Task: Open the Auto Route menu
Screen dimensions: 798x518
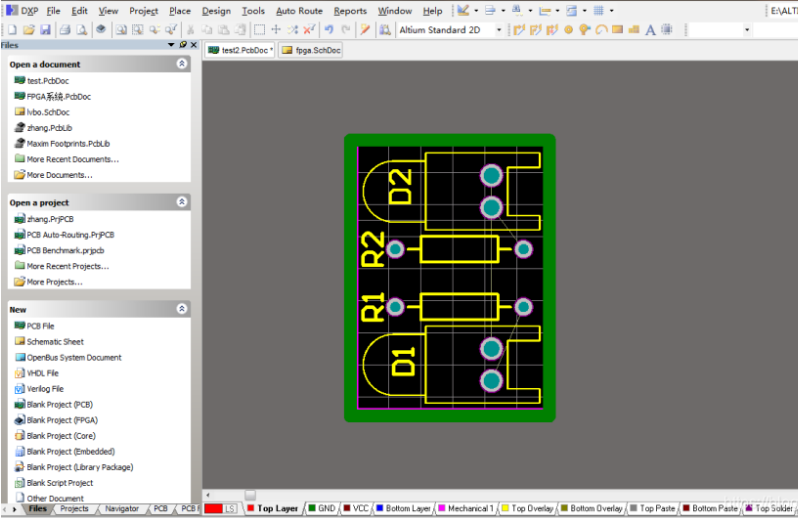Action: click(x=299, y=11)
